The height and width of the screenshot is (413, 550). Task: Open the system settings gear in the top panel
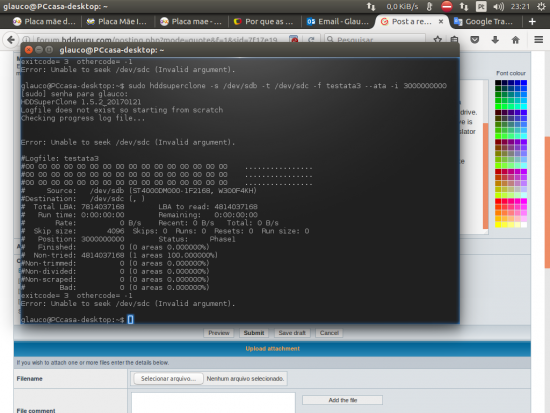coord(541,6)
